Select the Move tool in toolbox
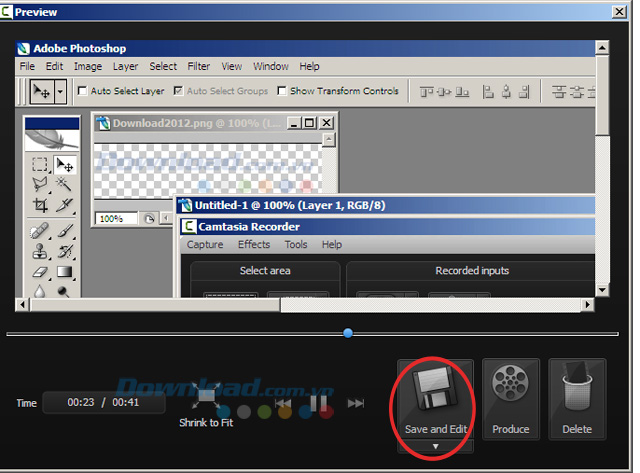640x473 pixels. pos(65,165)
